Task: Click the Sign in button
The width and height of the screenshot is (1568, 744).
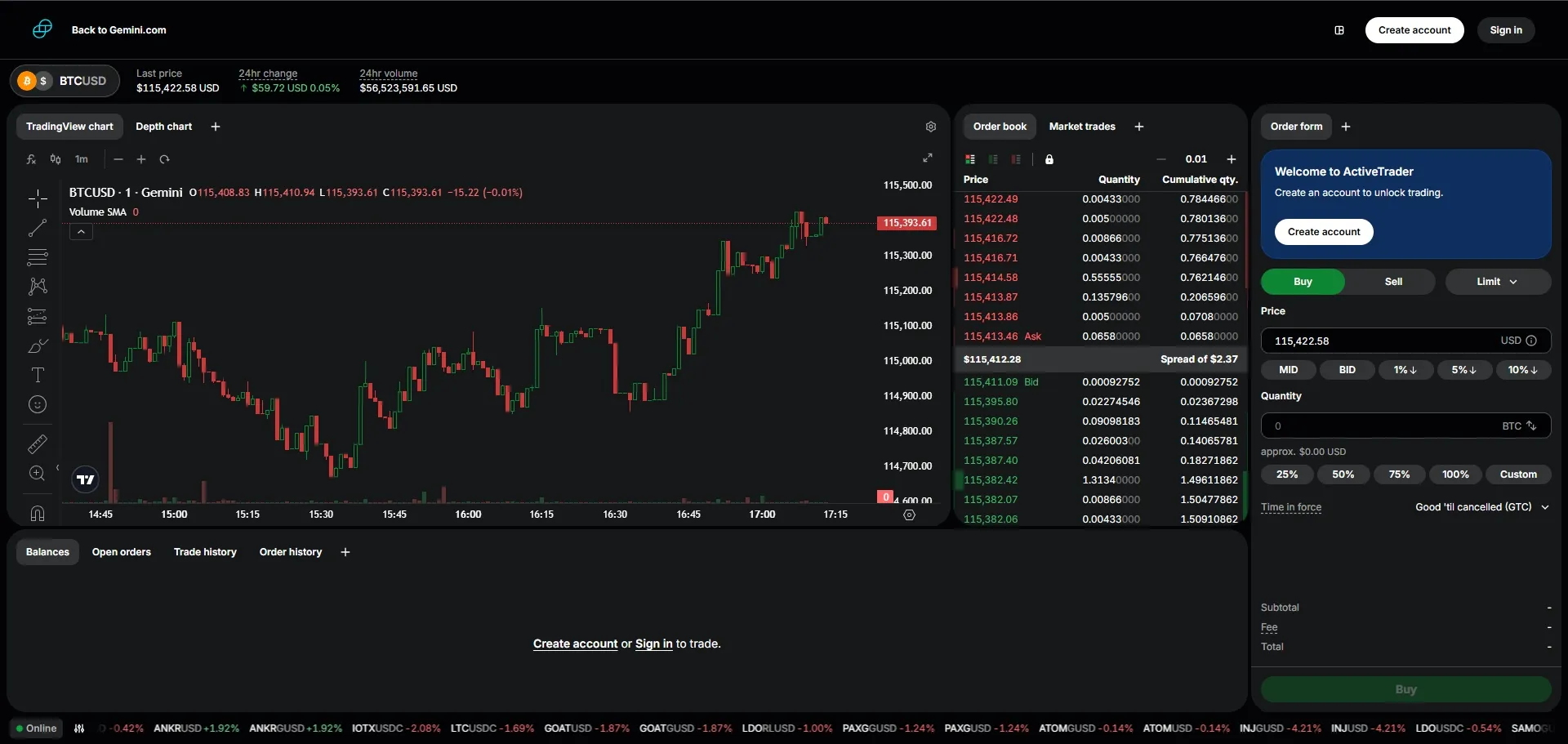Action: tap(1506, 30)
